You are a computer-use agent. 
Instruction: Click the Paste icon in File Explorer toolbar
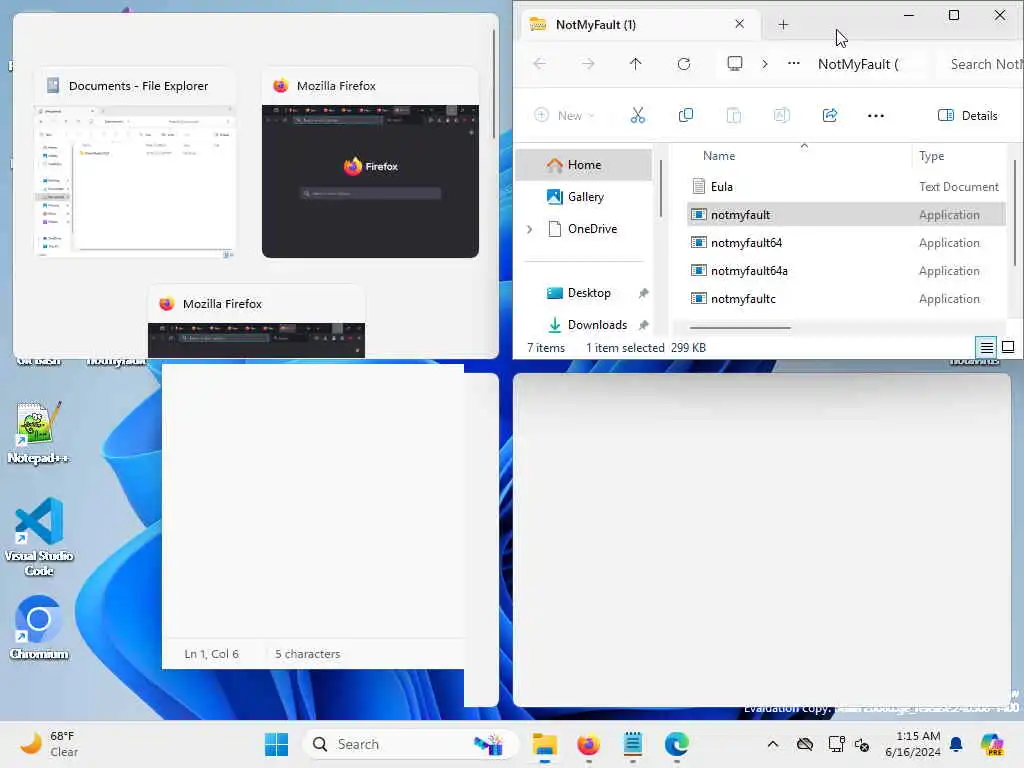pos(733,116)
